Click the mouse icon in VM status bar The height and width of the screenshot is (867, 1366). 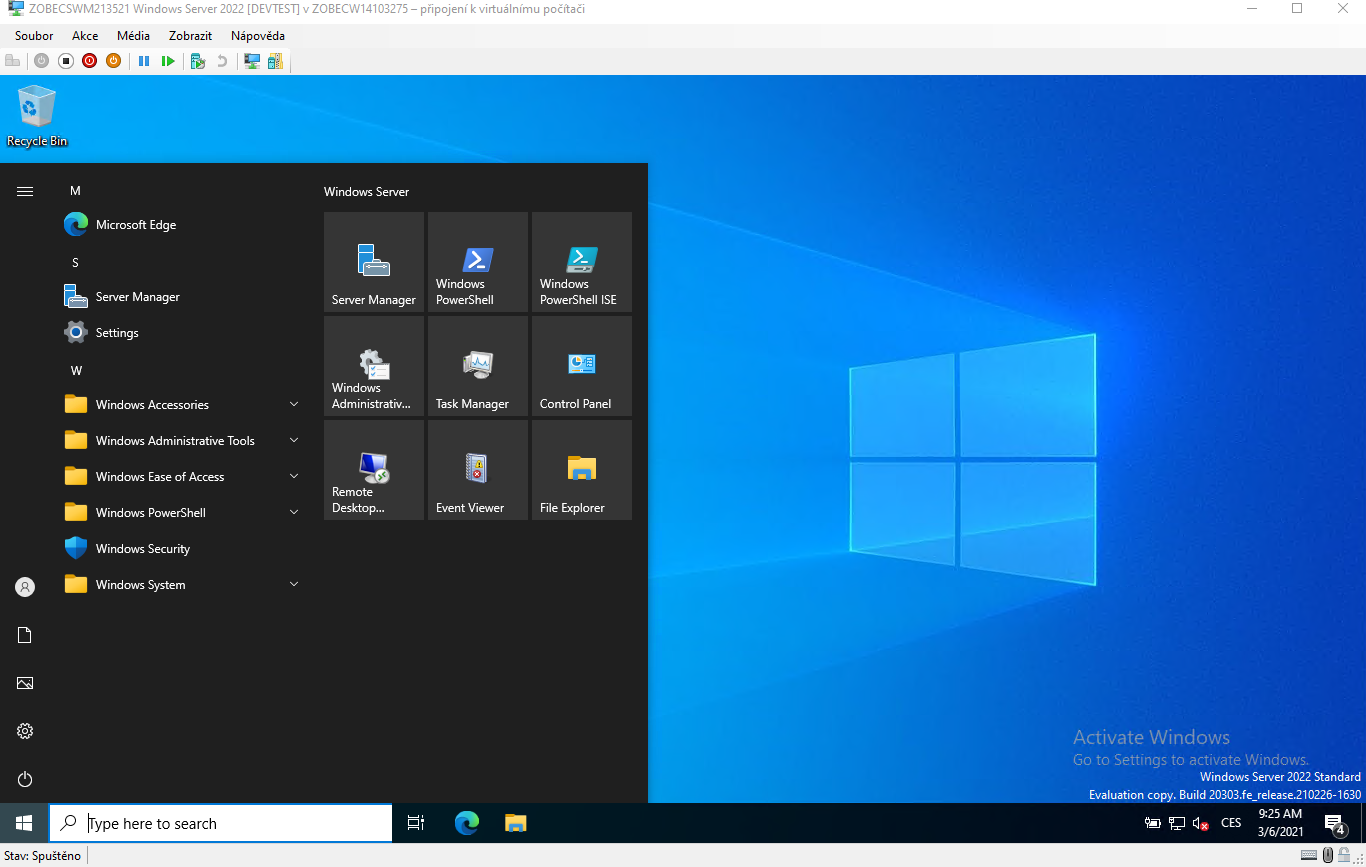click(1328, 855)
